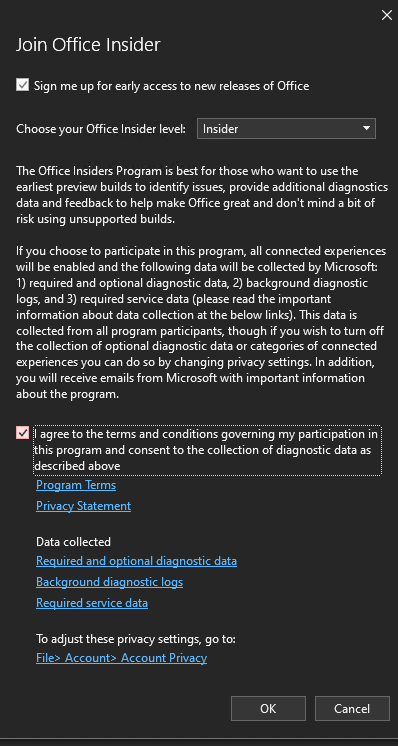Open 'Required and optional diagnostic data' link
Image resolution: width=398 pixels, height=746 pixels.
click(x=136, y=561)
